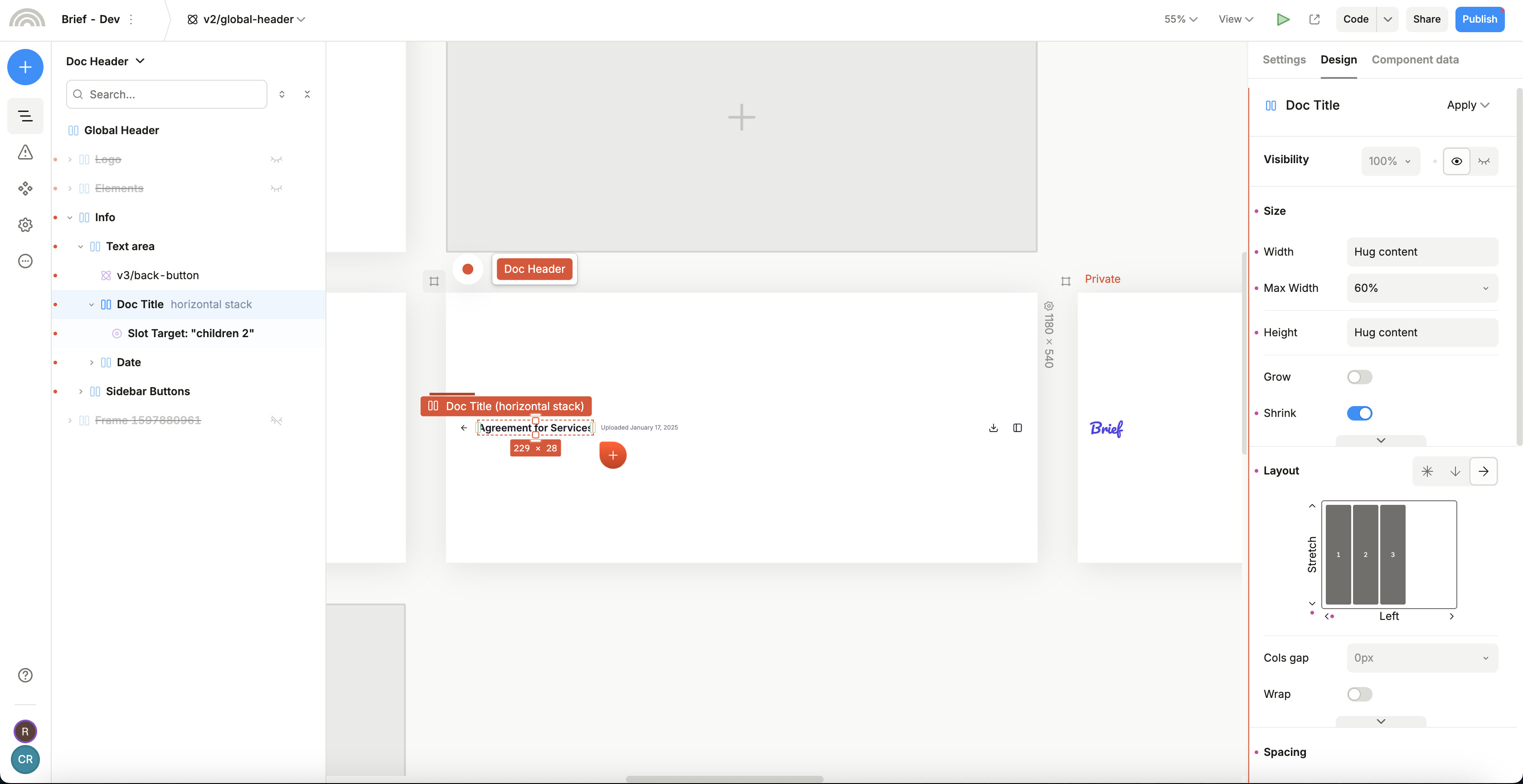Click the Share button
This screenshot has height=784, width=1523.
(1426, 19)
